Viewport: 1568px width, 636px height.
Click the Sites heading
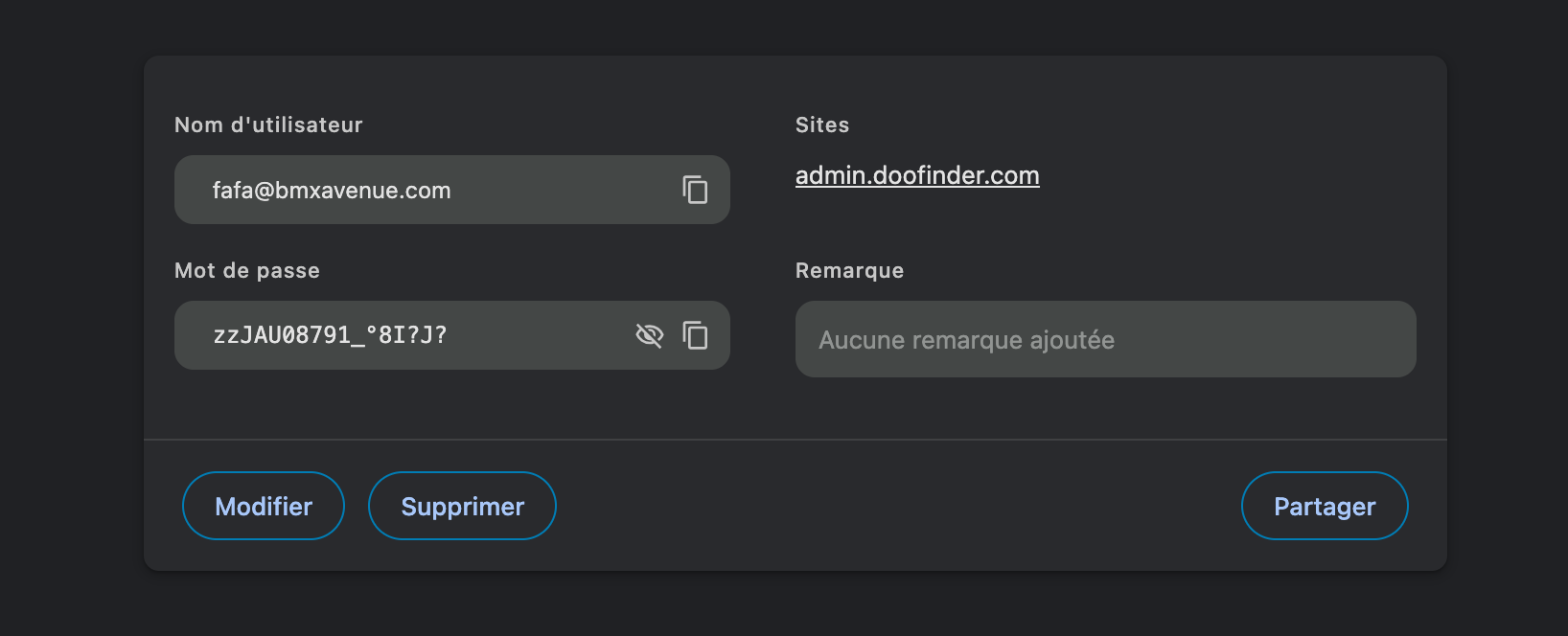click(822, 125)
